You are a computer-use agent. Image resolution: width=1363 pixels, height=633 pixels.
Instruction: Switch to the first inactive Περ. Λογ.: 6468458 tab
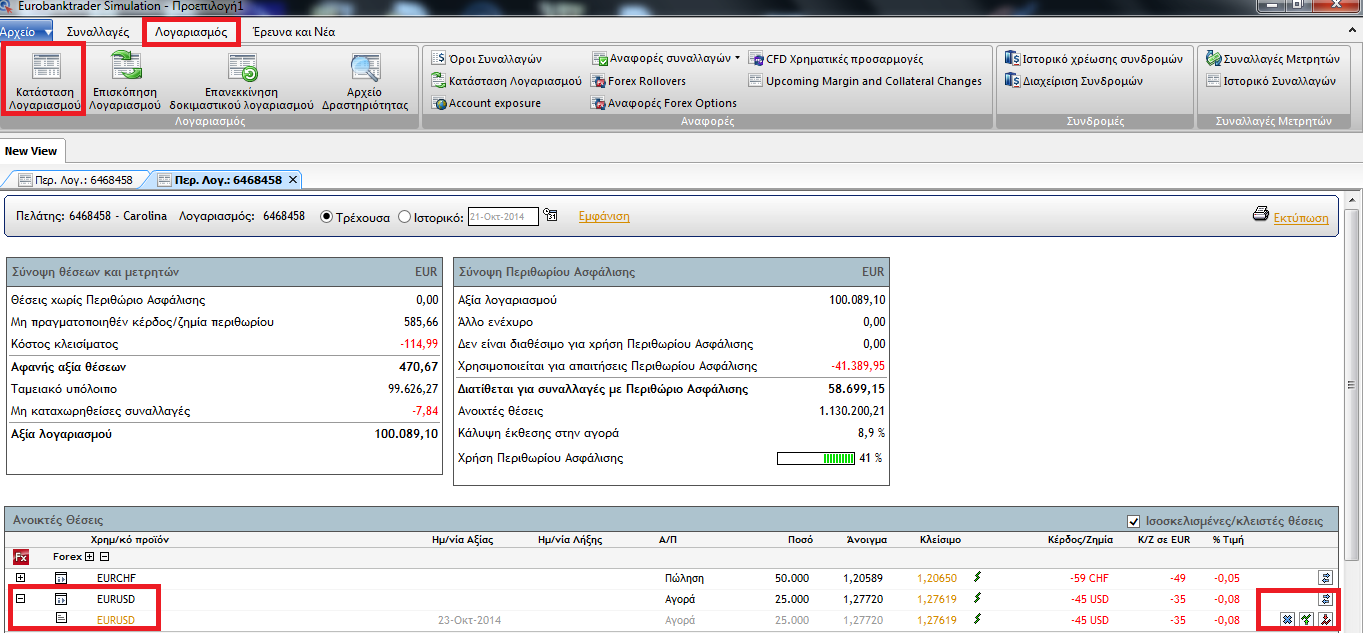pos(77,180)
